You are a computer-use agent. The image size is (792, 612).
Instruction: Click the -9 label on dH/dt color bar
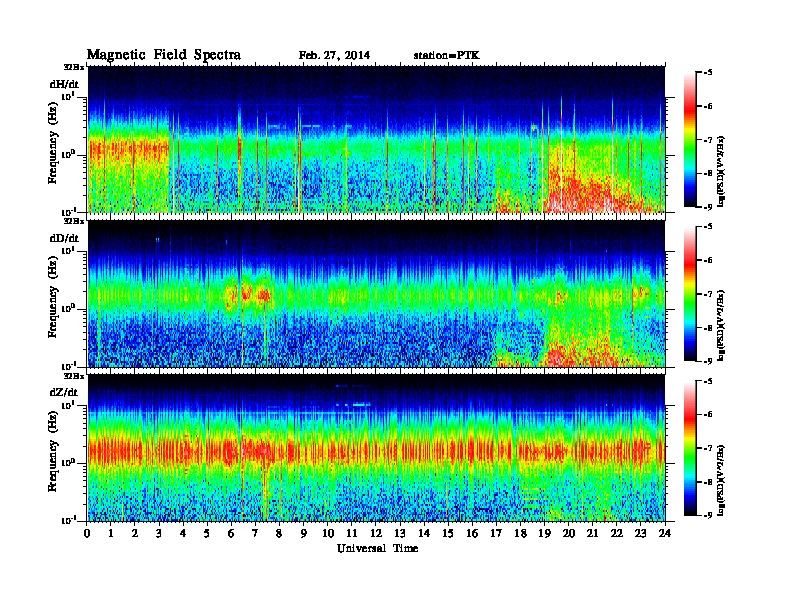coord(708,207)
